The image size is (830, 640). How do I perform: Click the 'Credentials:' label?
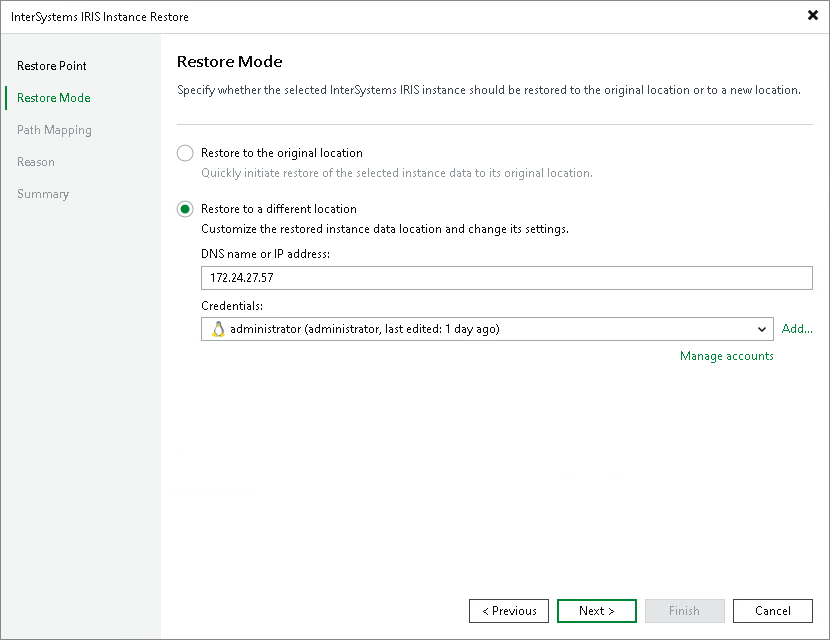(x=232, y=306)
